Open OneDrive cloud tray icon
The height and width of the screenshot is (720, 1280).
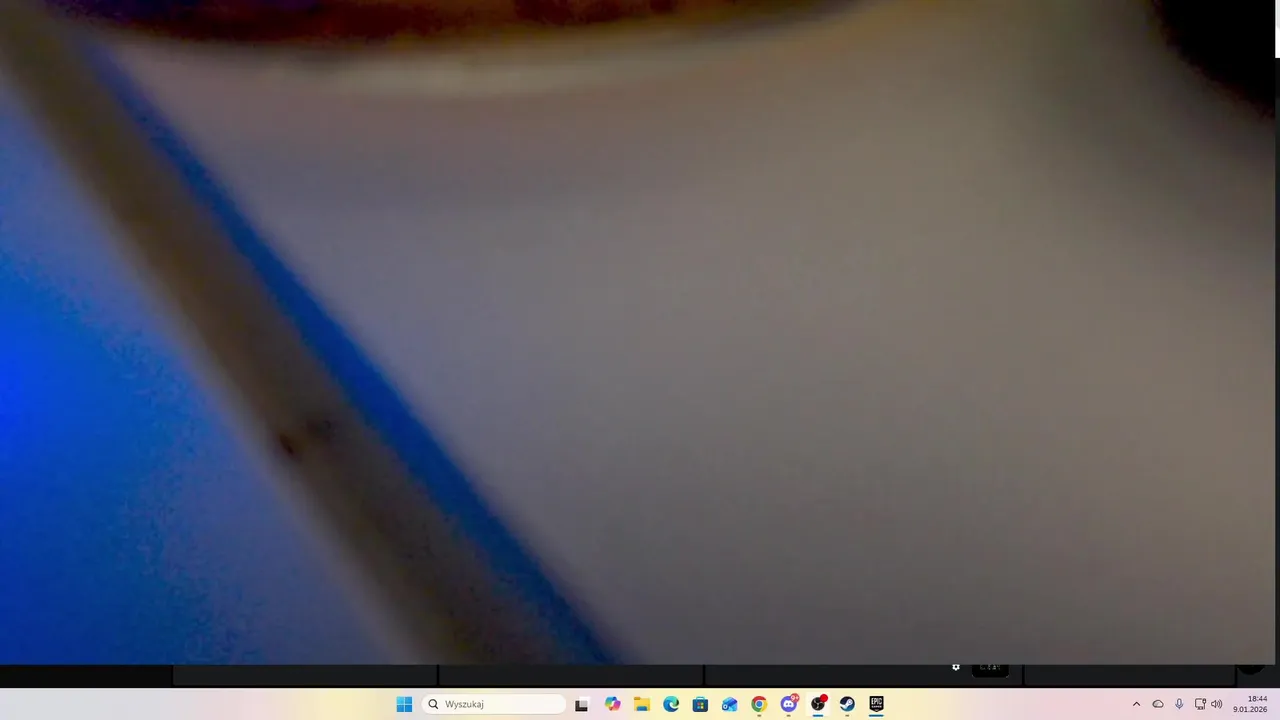[x=1158, y=704]
